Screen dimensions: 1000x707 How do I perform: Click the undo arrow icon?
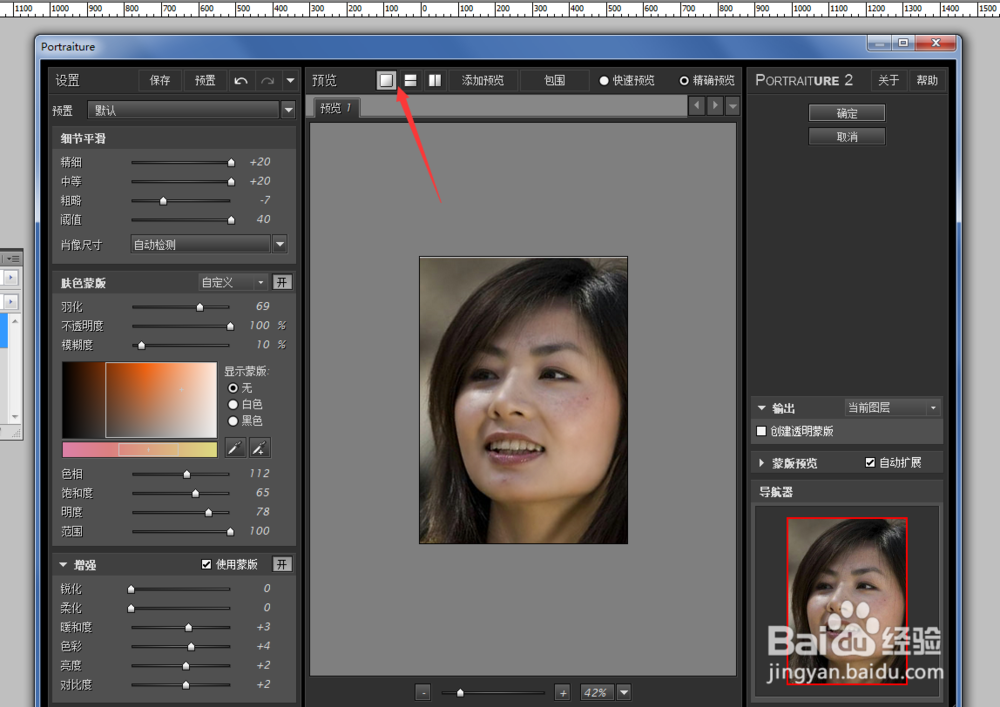pos(240,80)
